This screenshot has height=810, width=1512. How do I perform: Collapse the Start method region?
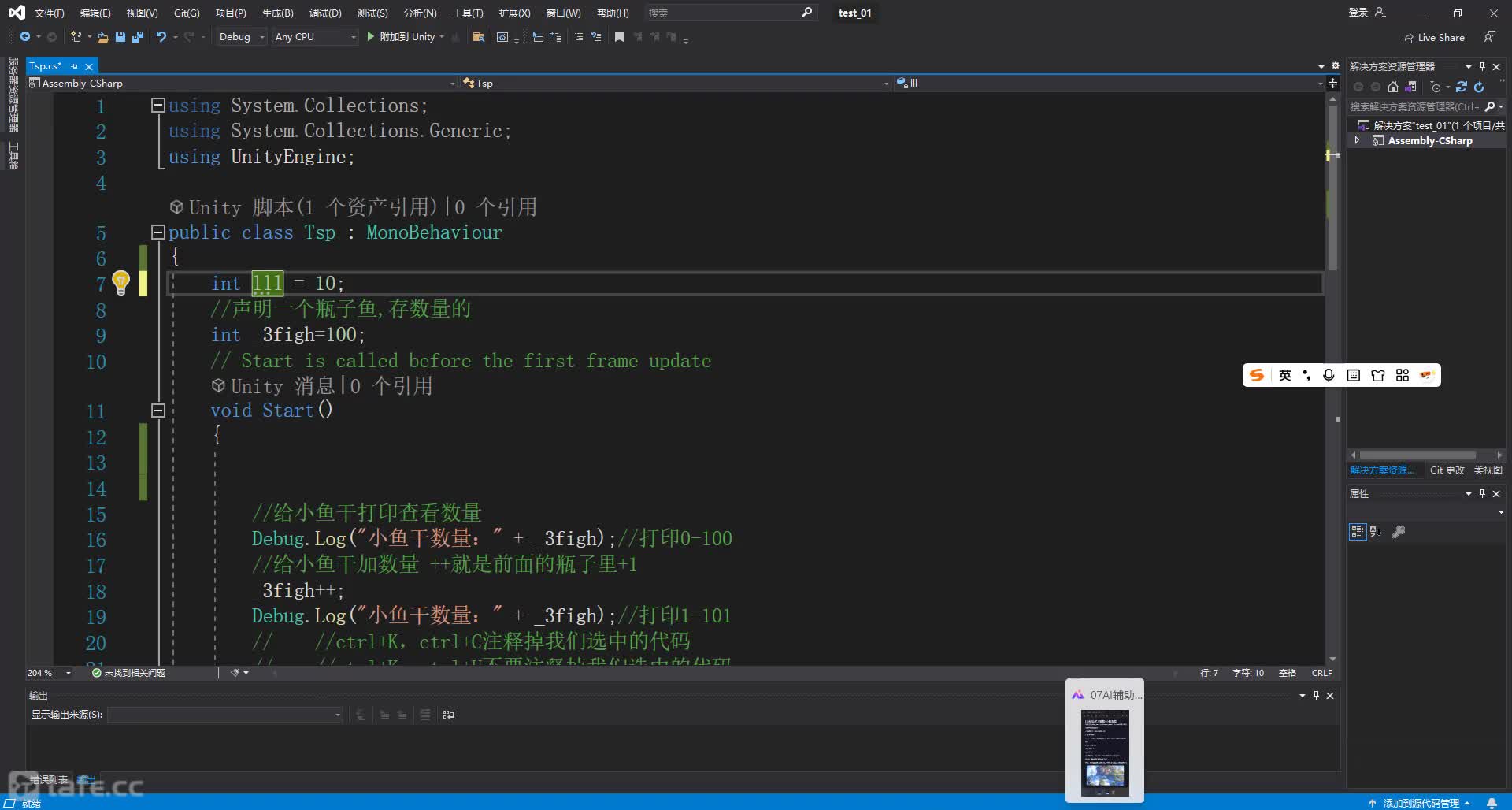(x=157, y=410)
